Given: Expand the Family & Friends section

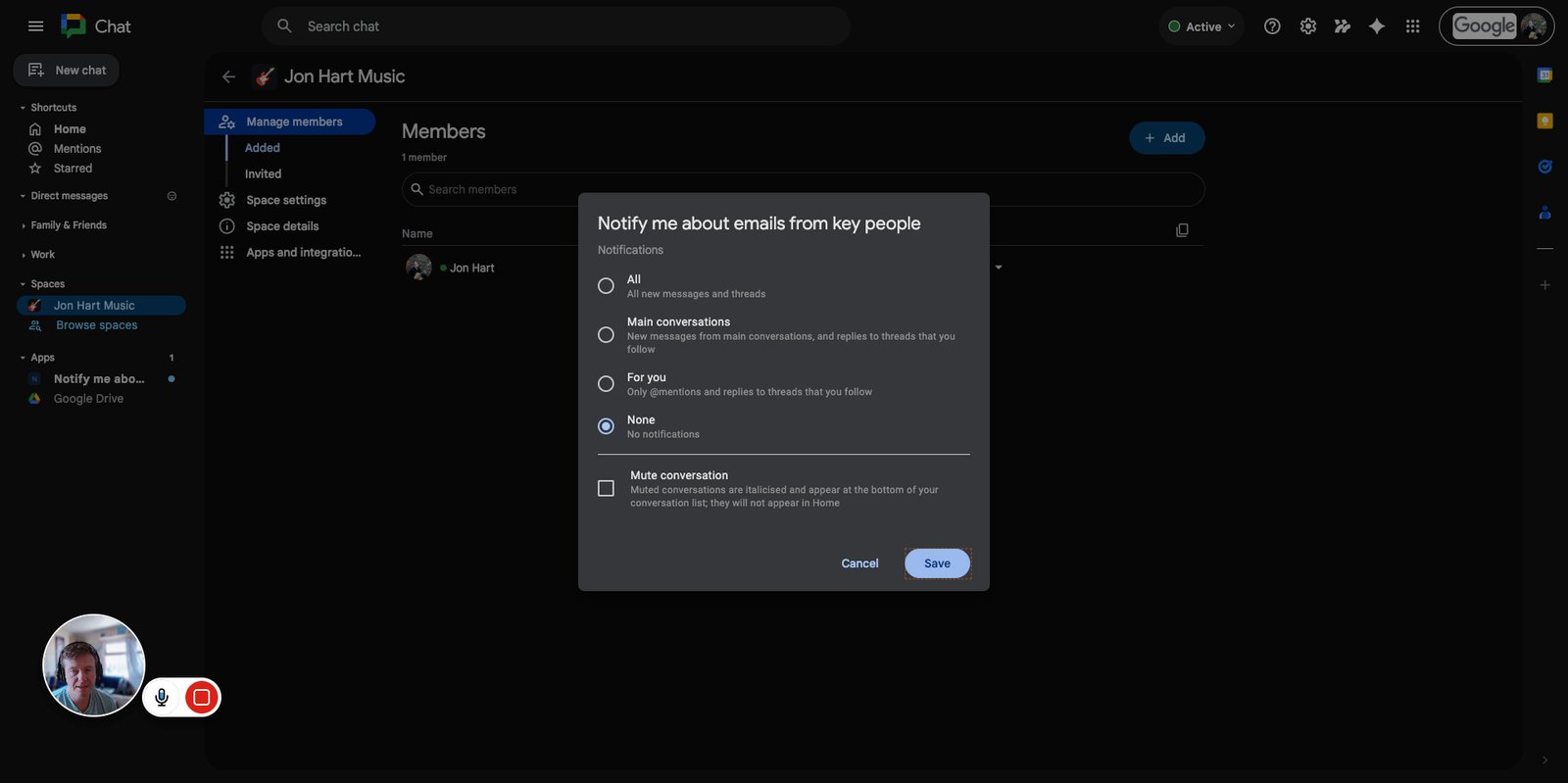Looking at the screenshot, I should pyautogui.click(x=23, y=225).
